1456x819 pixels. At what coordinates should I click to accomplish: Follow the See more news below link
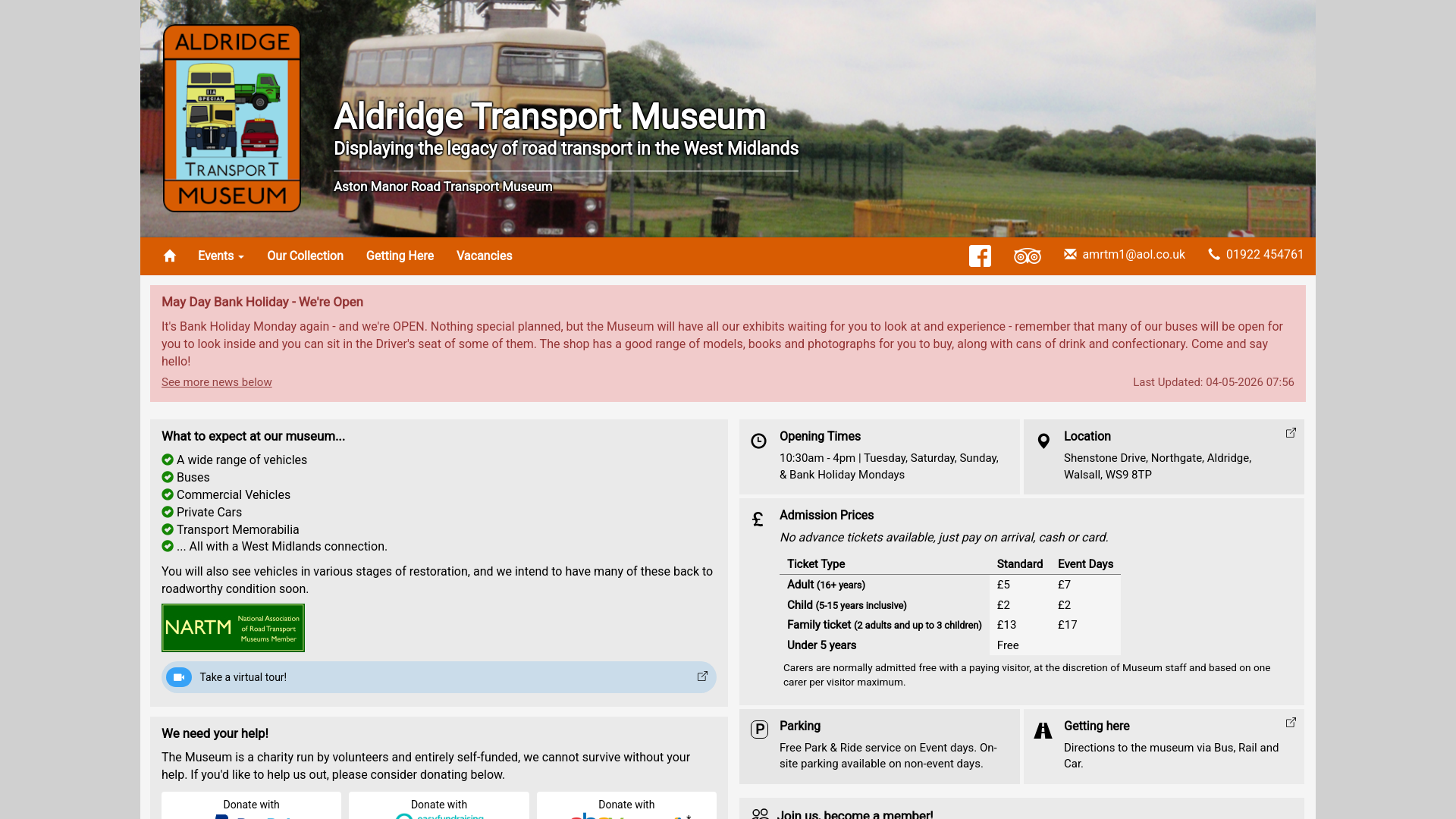(216, 382)
